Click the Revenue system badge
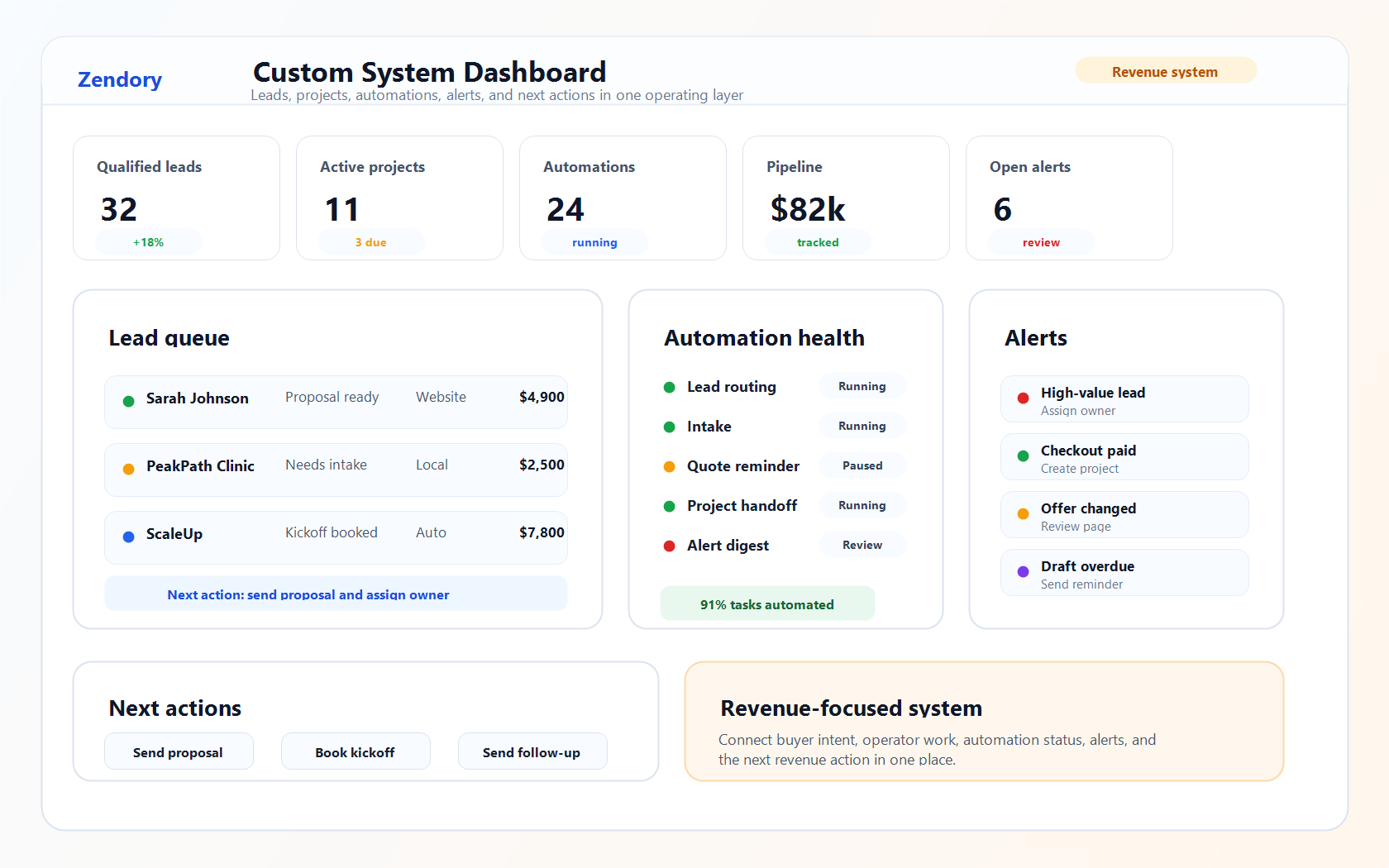This screenshot has height=868, width=1389. (1165, 71)
